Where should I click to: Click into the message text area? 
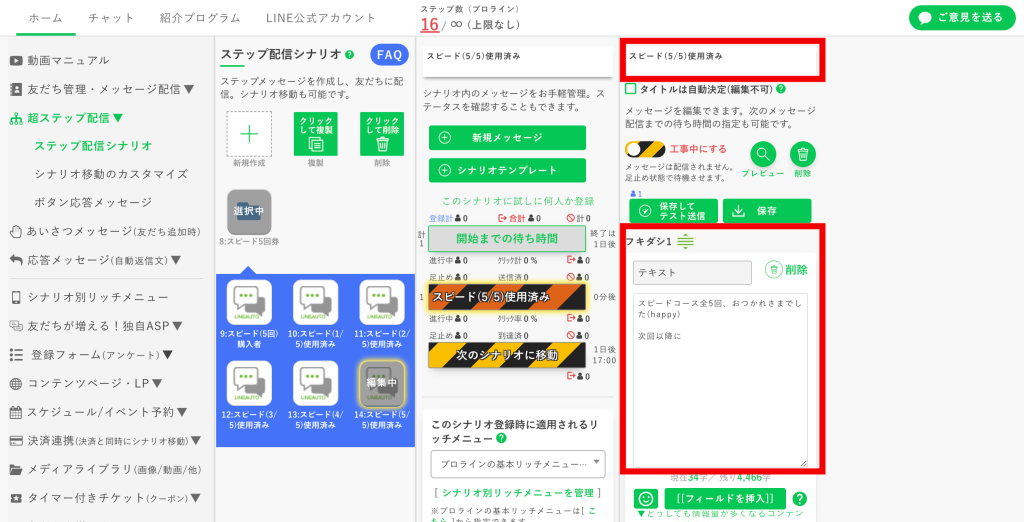720,380
